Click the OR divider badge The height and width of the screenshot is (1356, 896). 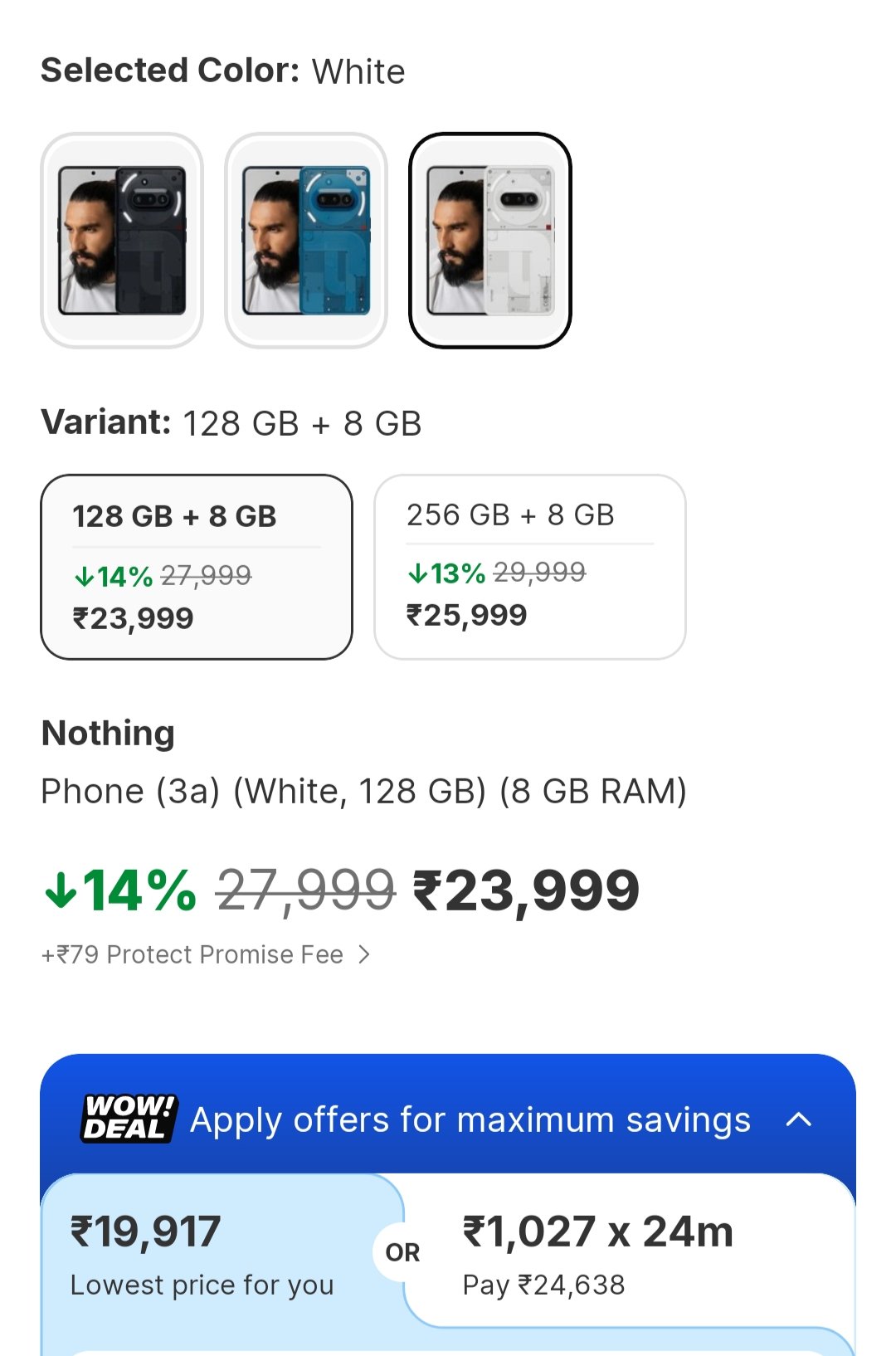(402, 1252)
